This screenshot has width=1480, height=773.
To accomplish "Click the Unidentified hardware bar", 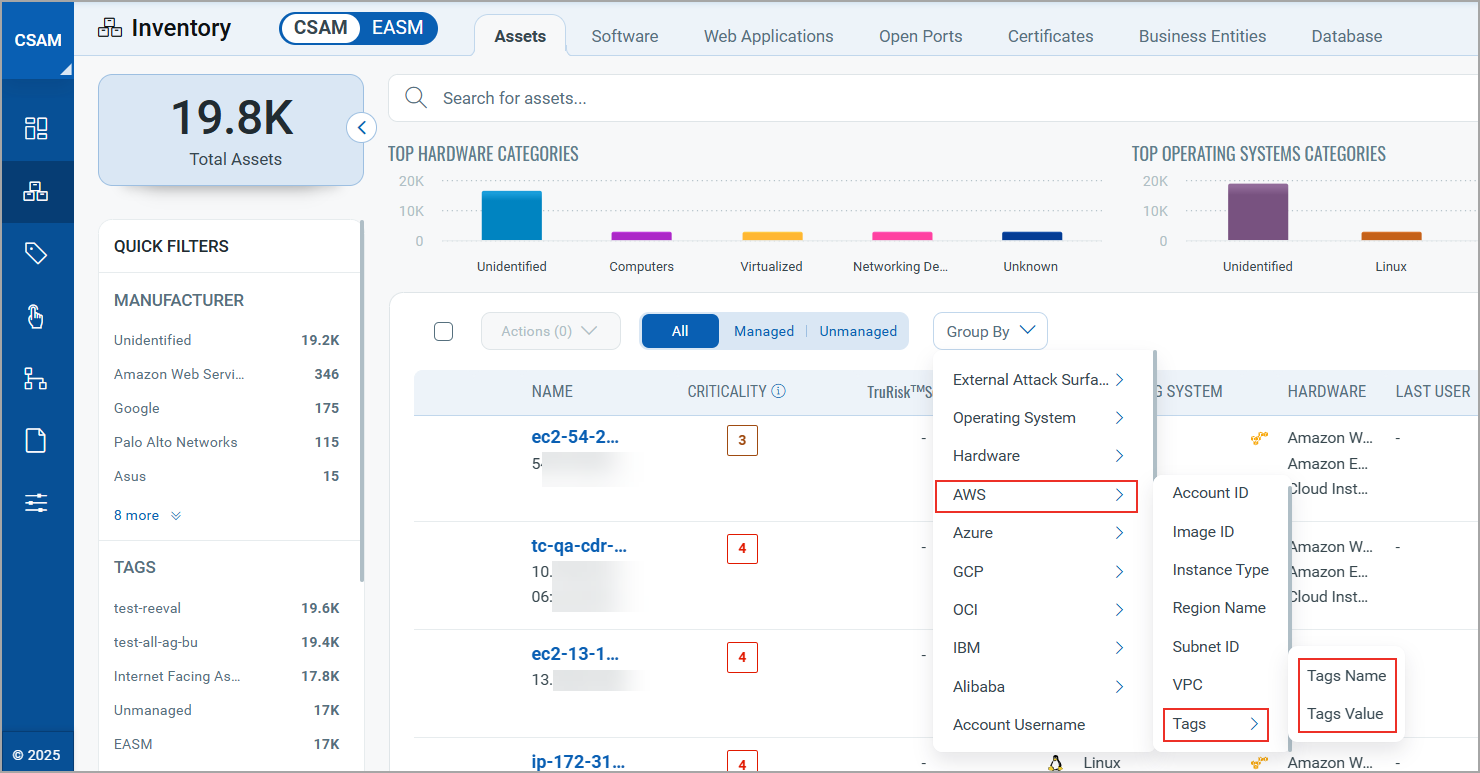I will click(x=511, y=215).
